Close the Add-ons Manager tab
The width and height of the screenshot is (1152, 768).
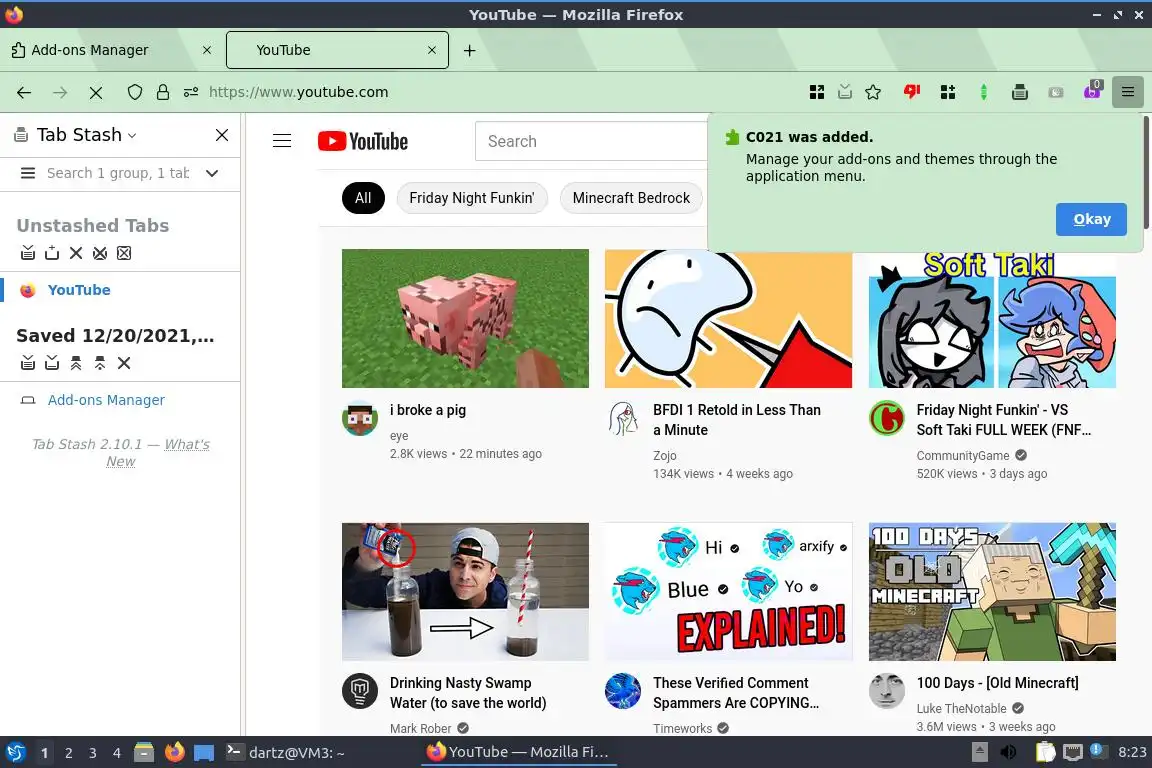tap(207, 50)
